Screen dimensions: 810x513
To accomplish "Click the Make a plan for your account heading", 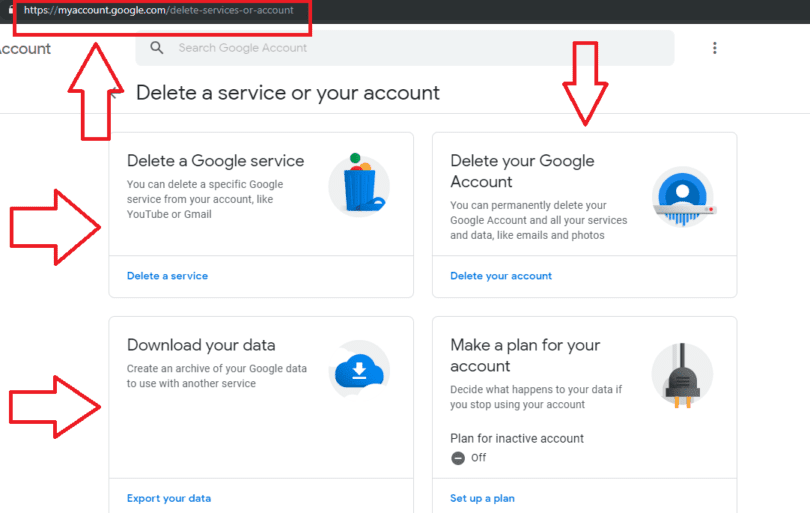I will point(525,355).
